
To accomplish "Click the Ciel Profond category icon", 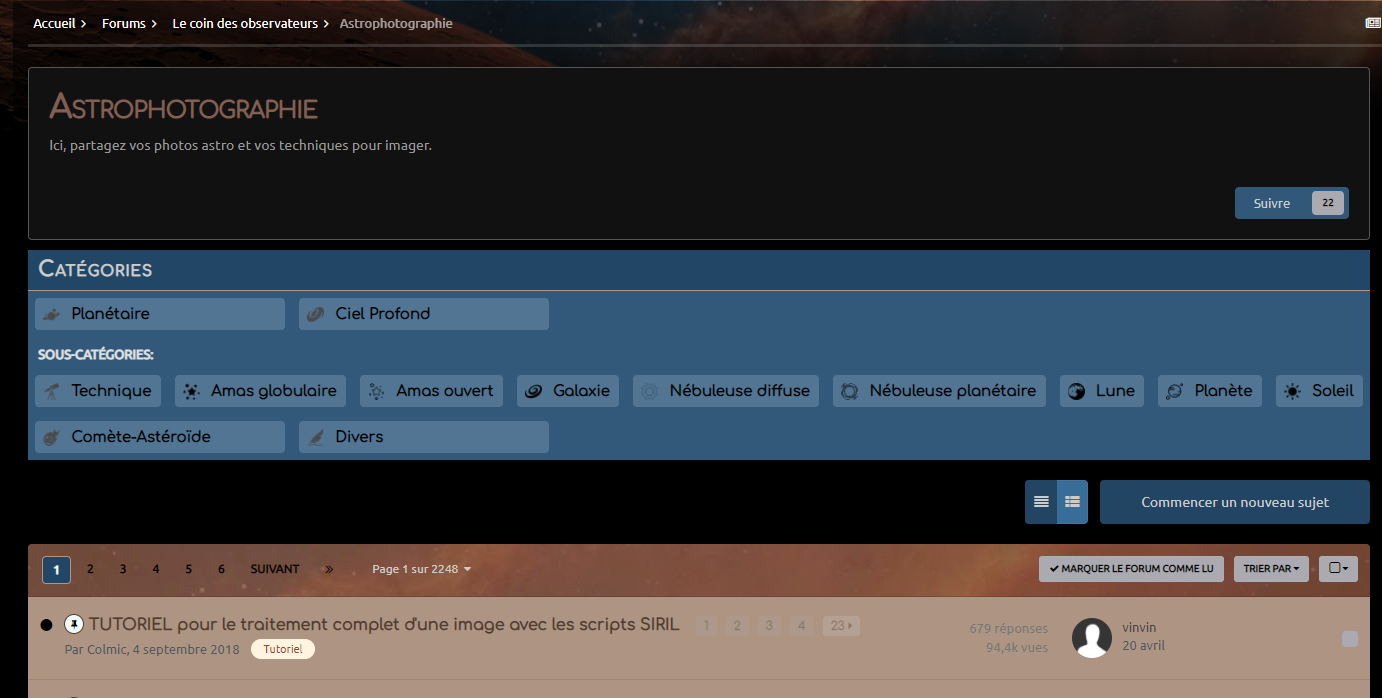I will click(315, 314).
